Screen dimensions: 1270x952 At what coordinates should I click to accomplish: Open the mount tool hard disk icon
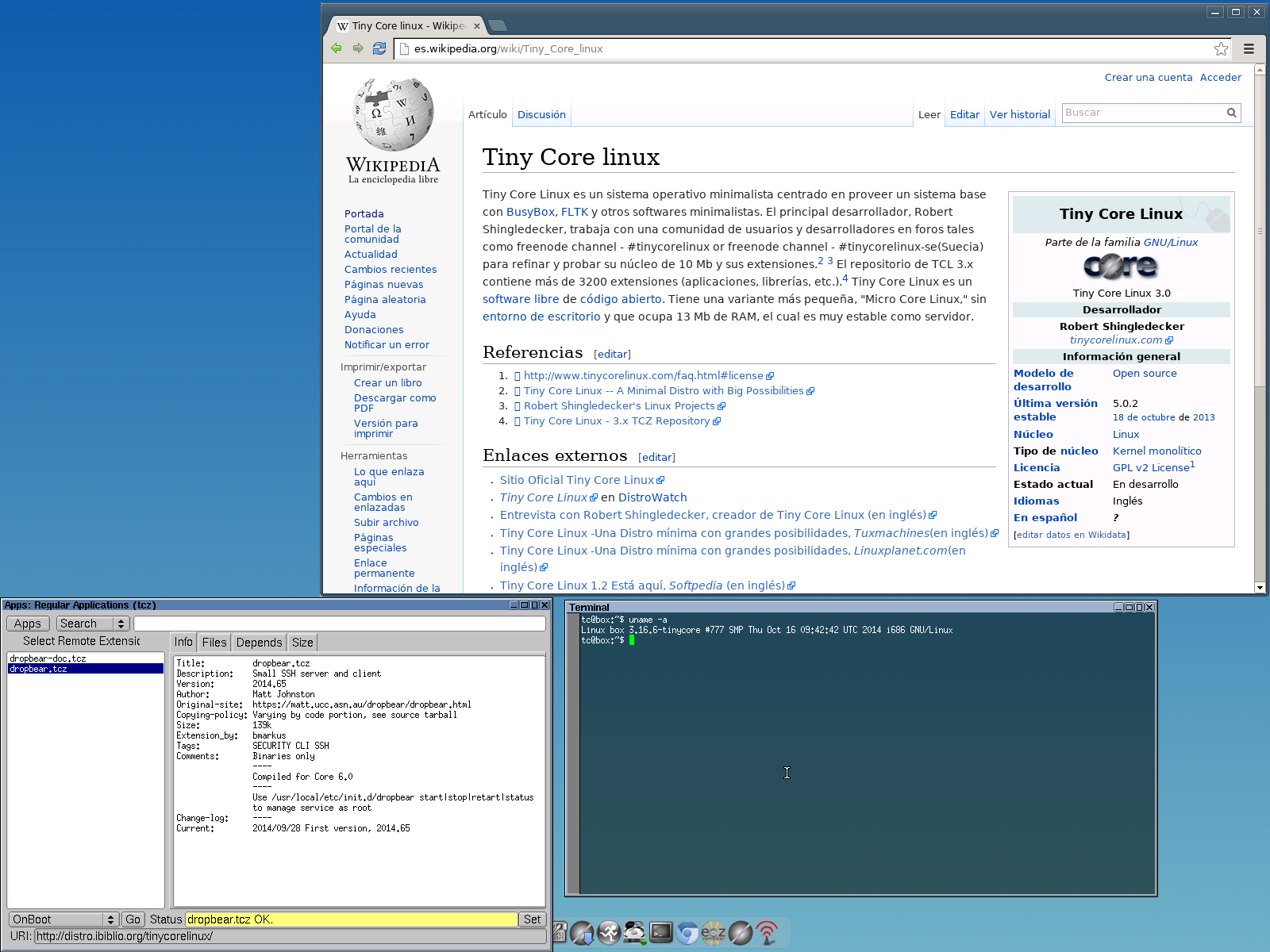point(635,932)
